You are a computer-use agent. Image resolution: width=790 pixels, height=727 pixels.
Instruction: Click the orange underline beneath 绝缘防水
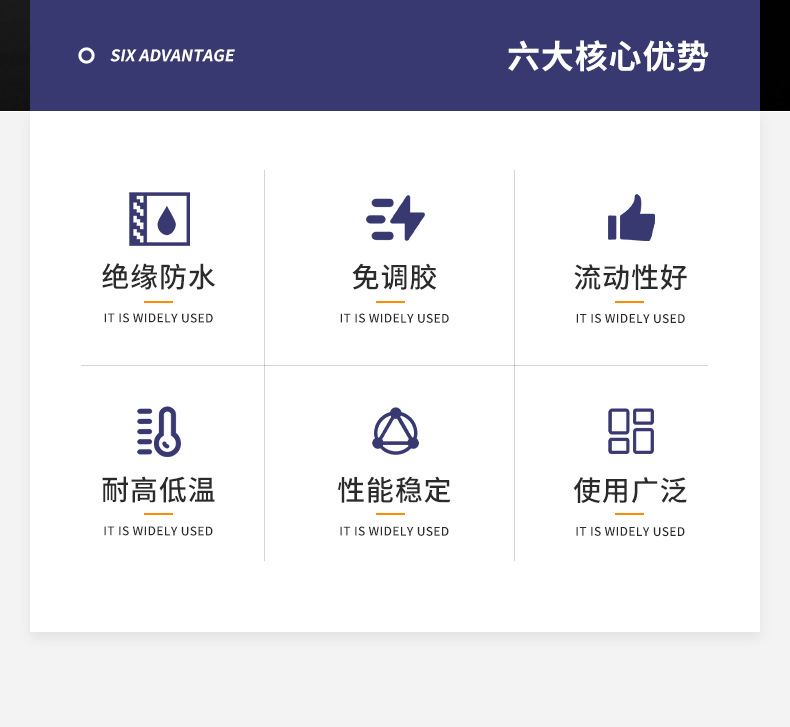pos(159,301)
